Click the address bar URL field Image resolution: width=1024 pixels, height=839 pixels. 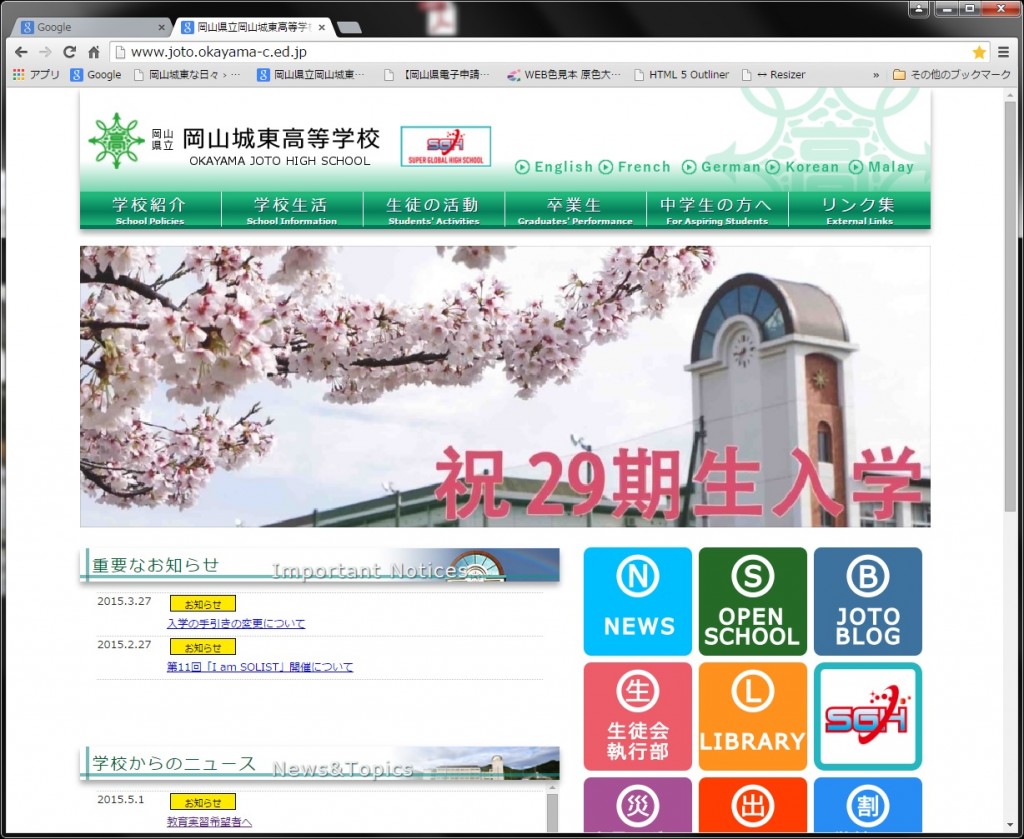(542, 52)
